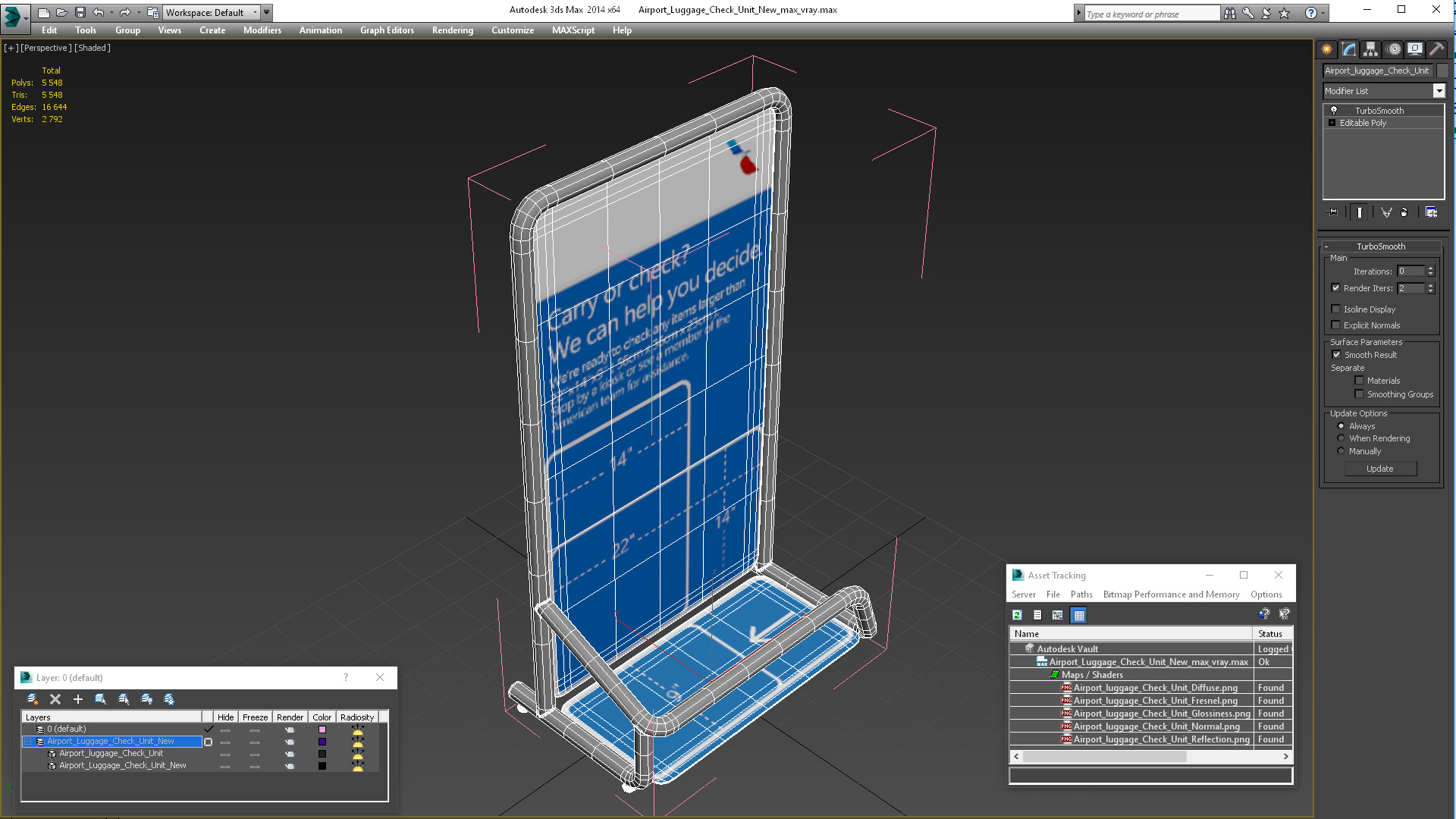Click color swatch of 0 (default) layer

point(322,730)
